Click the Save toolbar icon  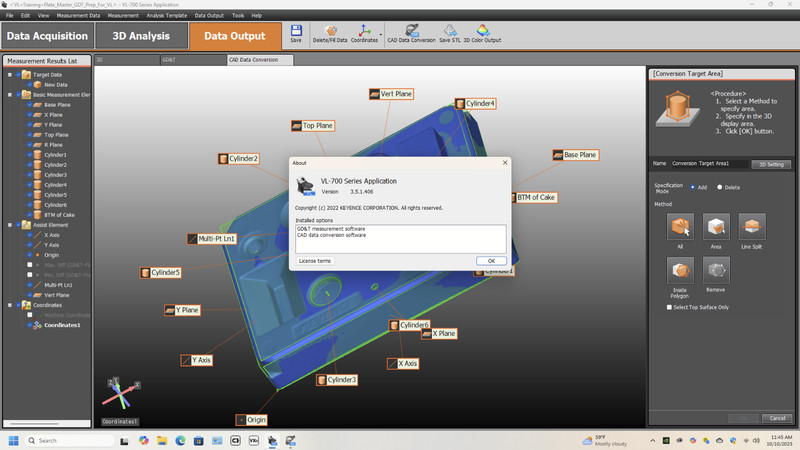296,34
